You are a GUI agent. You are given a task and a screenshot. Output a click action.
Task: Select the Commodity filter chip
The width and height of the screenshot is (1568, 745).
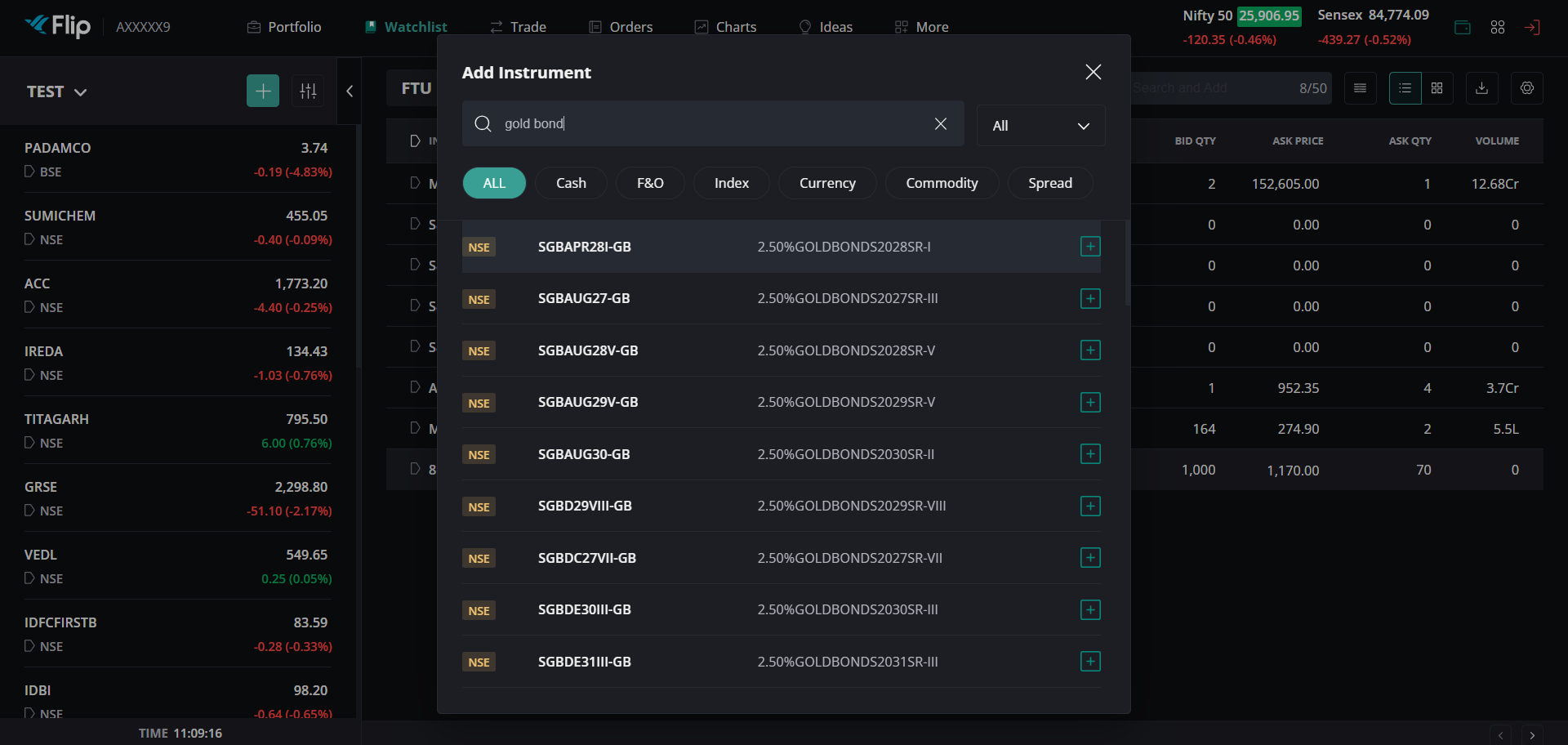(941, 183)
